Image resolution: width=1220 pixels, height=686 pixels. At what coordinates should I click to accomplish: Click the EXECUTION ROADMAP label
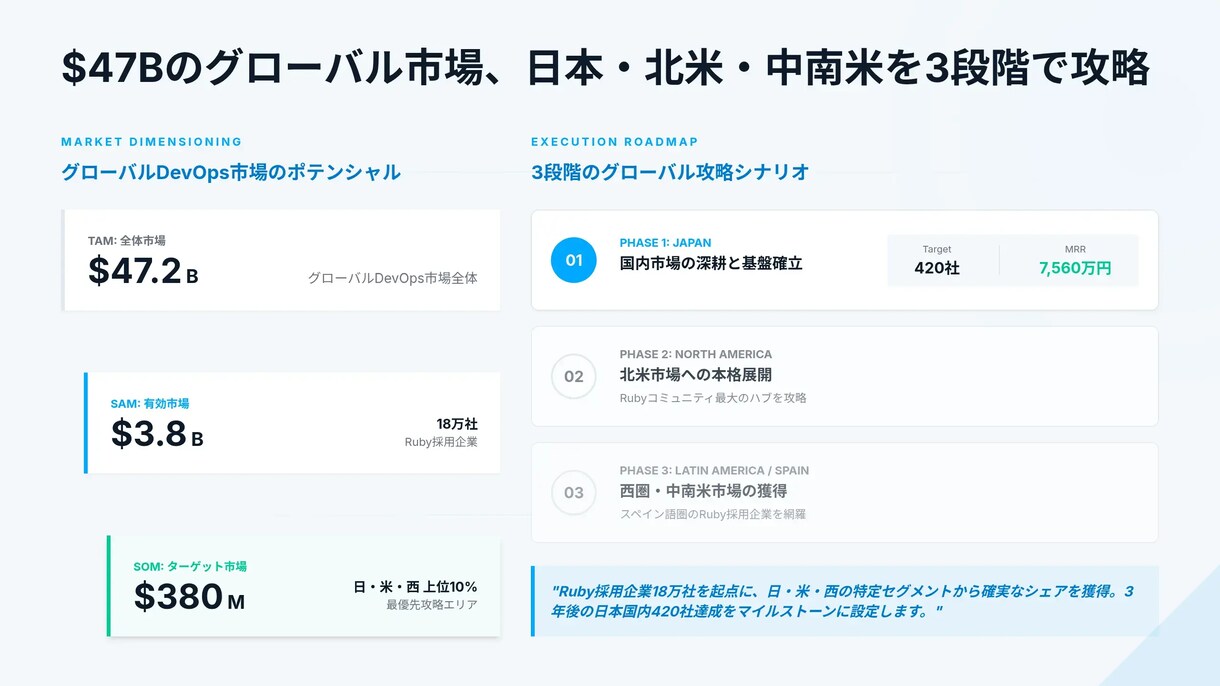point(614,142)
